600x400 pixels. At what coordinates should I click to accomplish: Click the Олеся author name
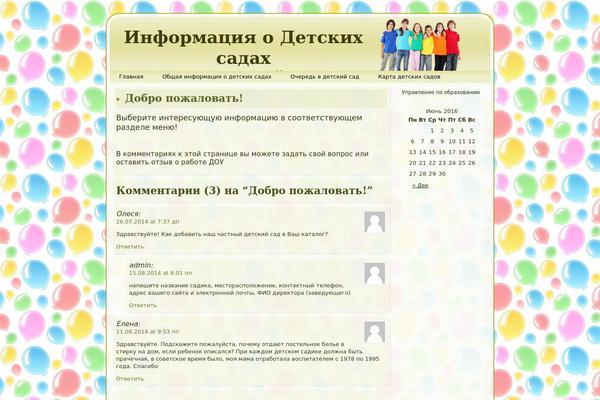128,214
